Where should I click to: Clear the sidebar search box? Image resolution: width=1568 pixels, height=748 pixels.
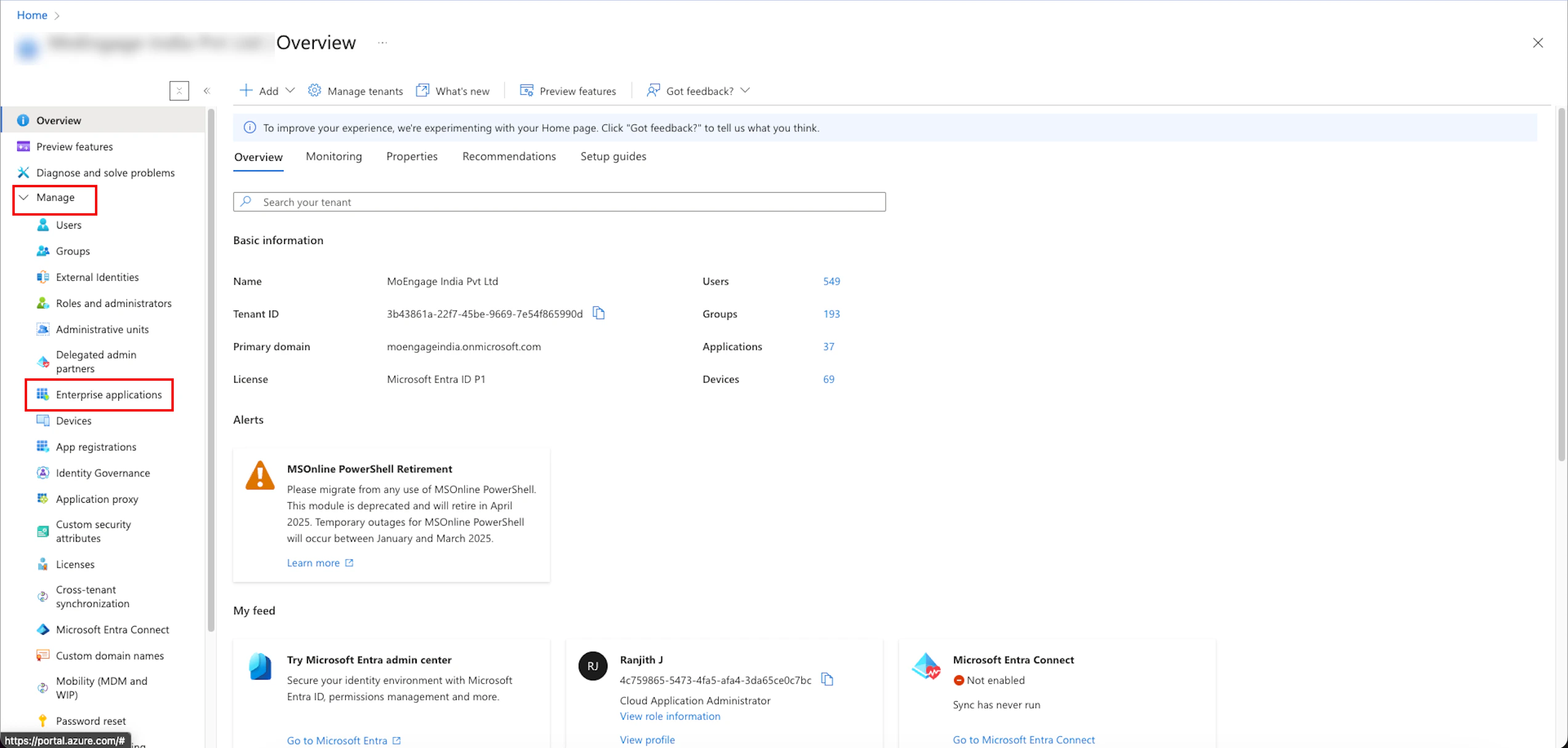click(x=179, y=91)
